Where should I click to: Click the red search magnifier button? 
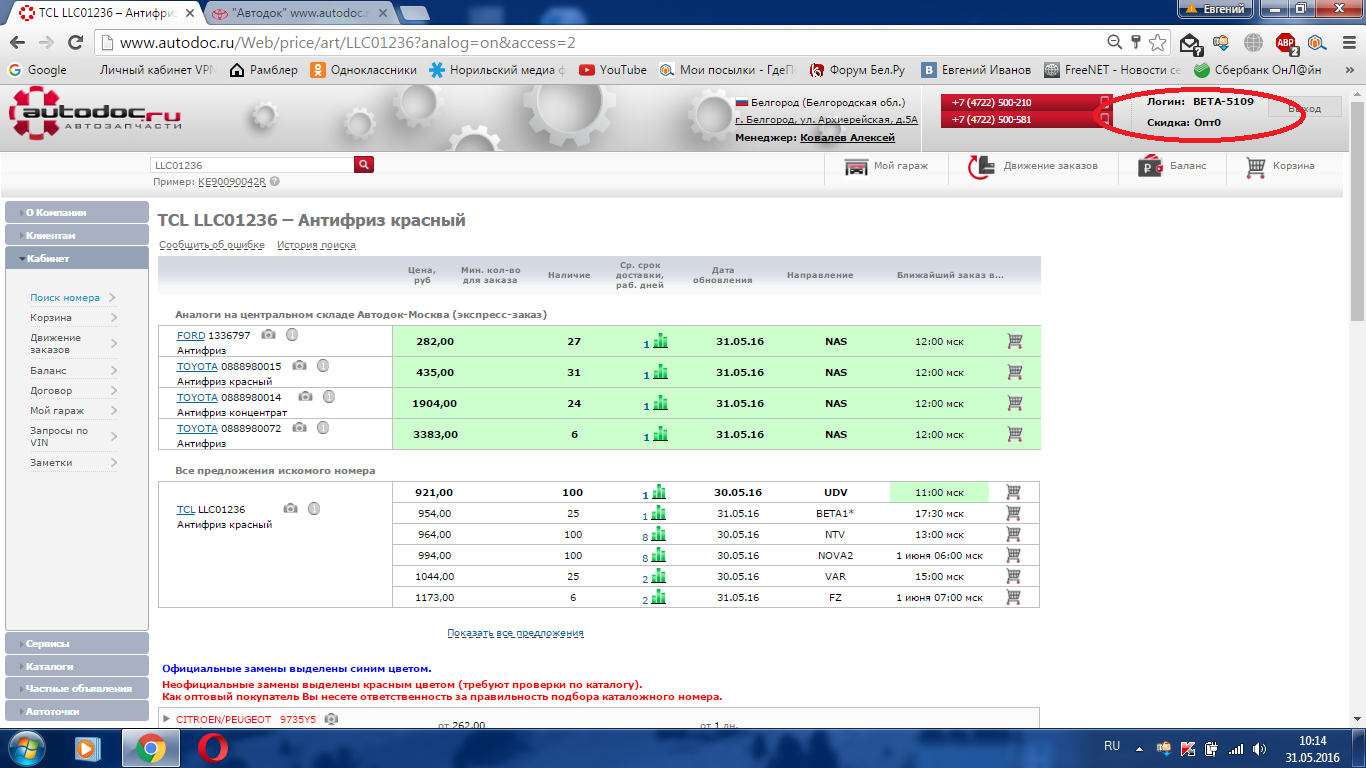[364, 165]
